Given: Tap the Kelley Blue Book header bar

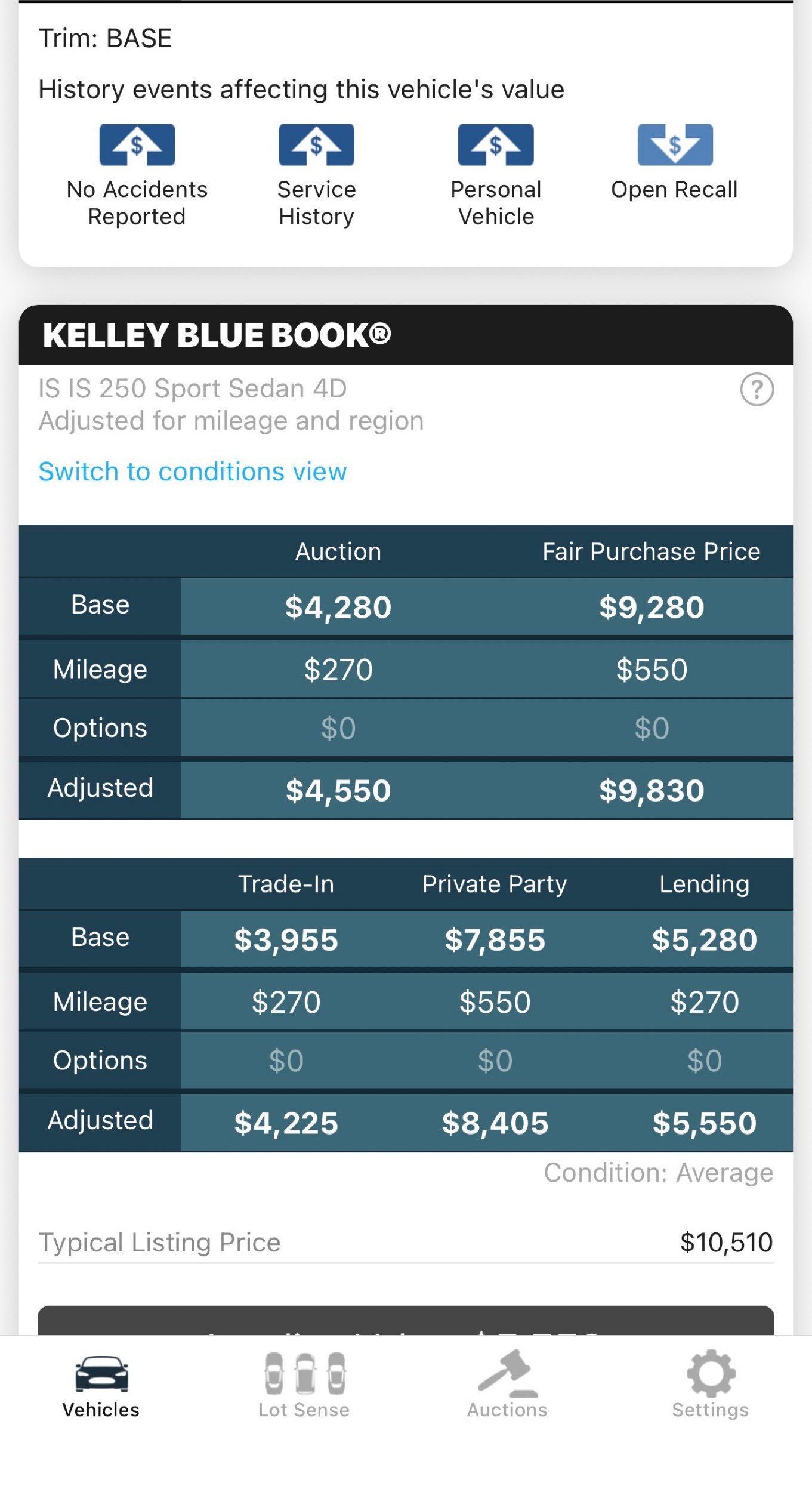Looking at the screenshot, I should coord(406,335).
